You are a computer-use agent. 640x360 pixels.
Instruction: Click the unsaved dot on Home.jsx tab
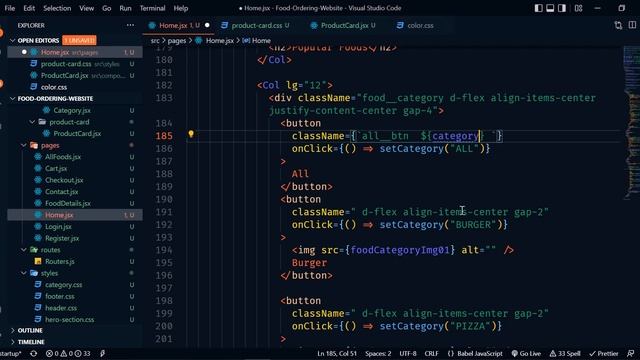[x=207, y=25]
